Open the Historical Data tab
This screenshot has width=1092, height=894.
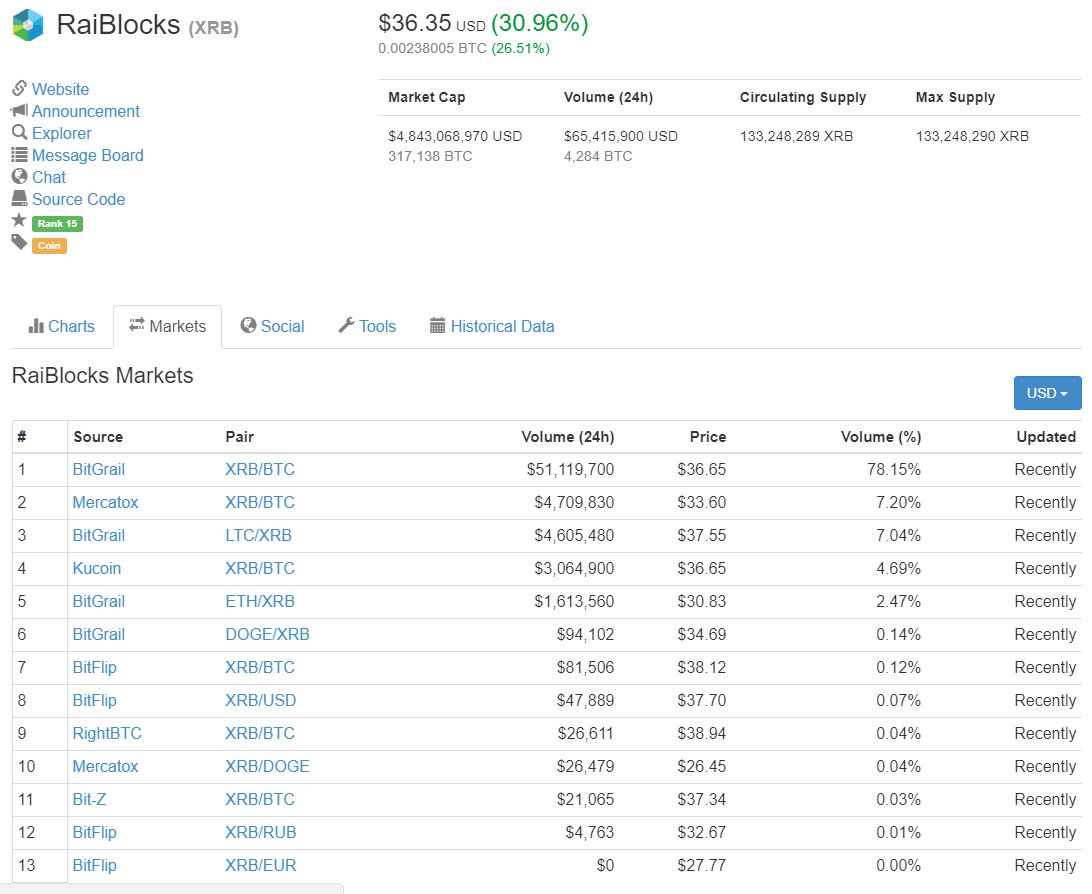coord(492,327)
